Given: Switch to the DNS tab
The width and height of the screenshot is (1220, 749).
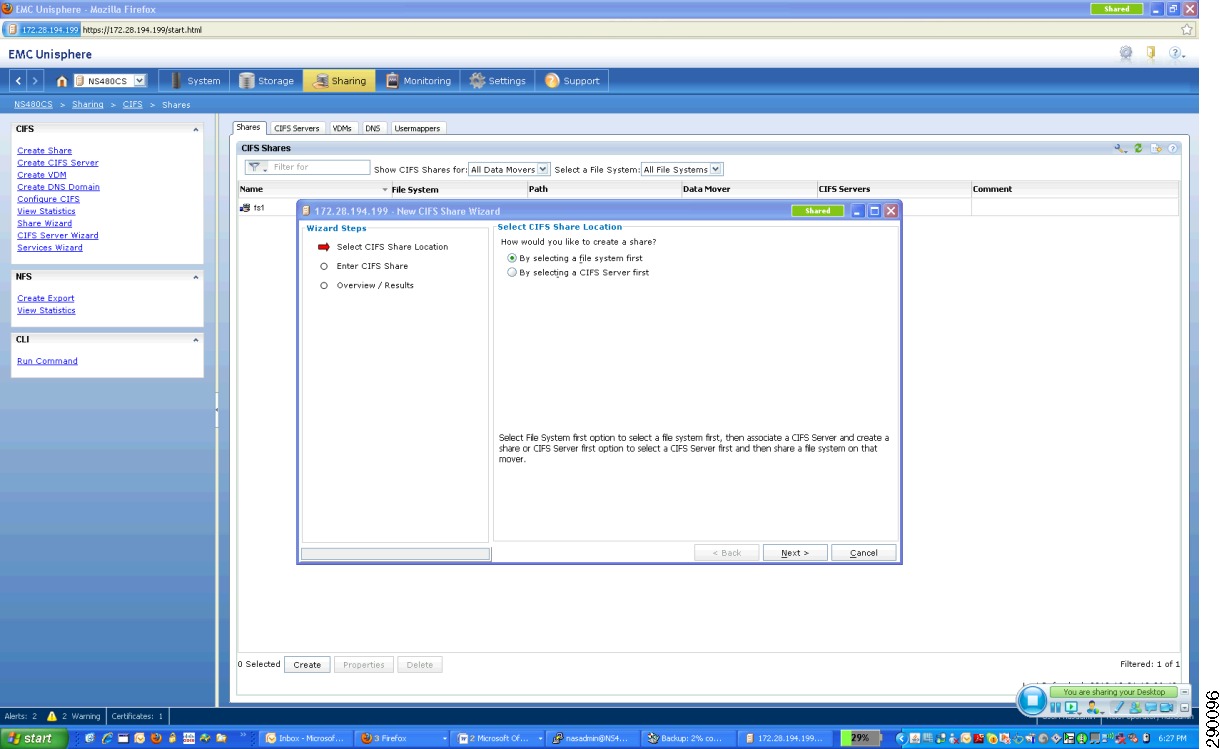Looking at the screenshot, I should (373, 128).
